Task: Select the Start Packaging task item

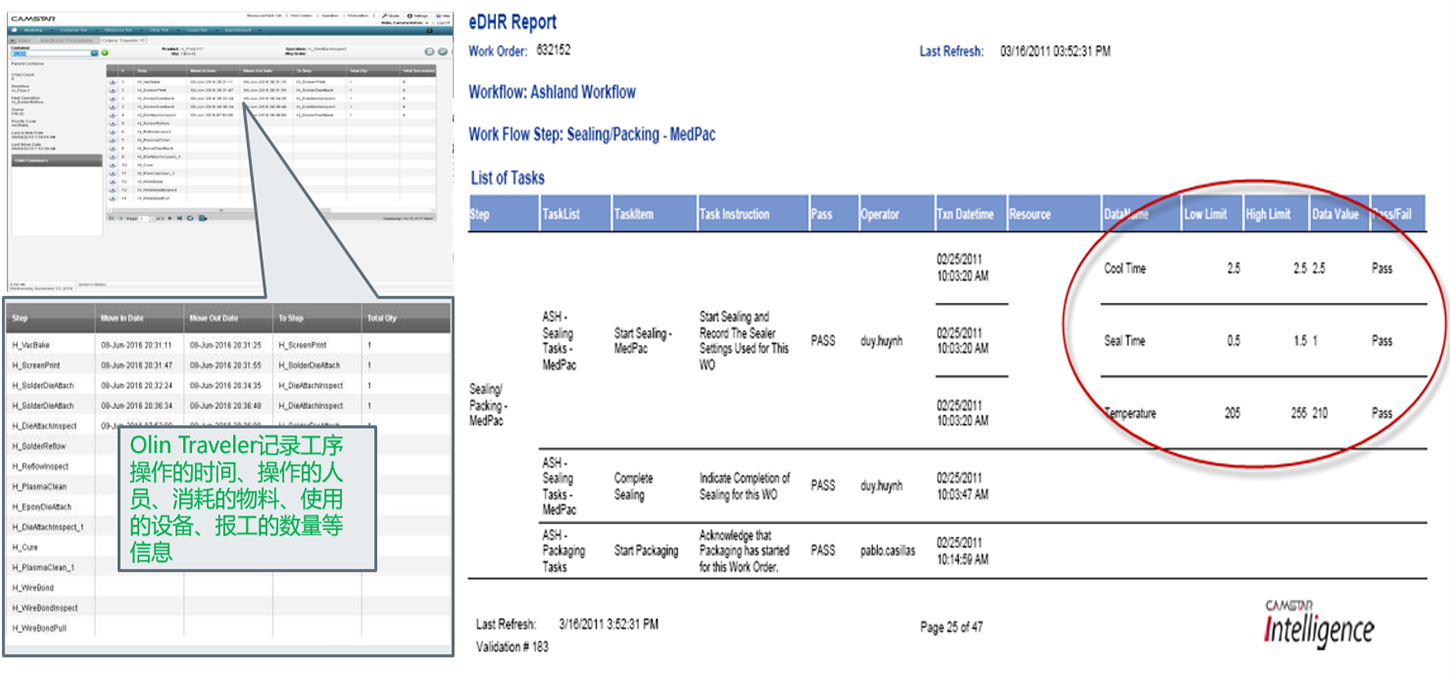Action: pyautogui.click(x=645, y=551)
